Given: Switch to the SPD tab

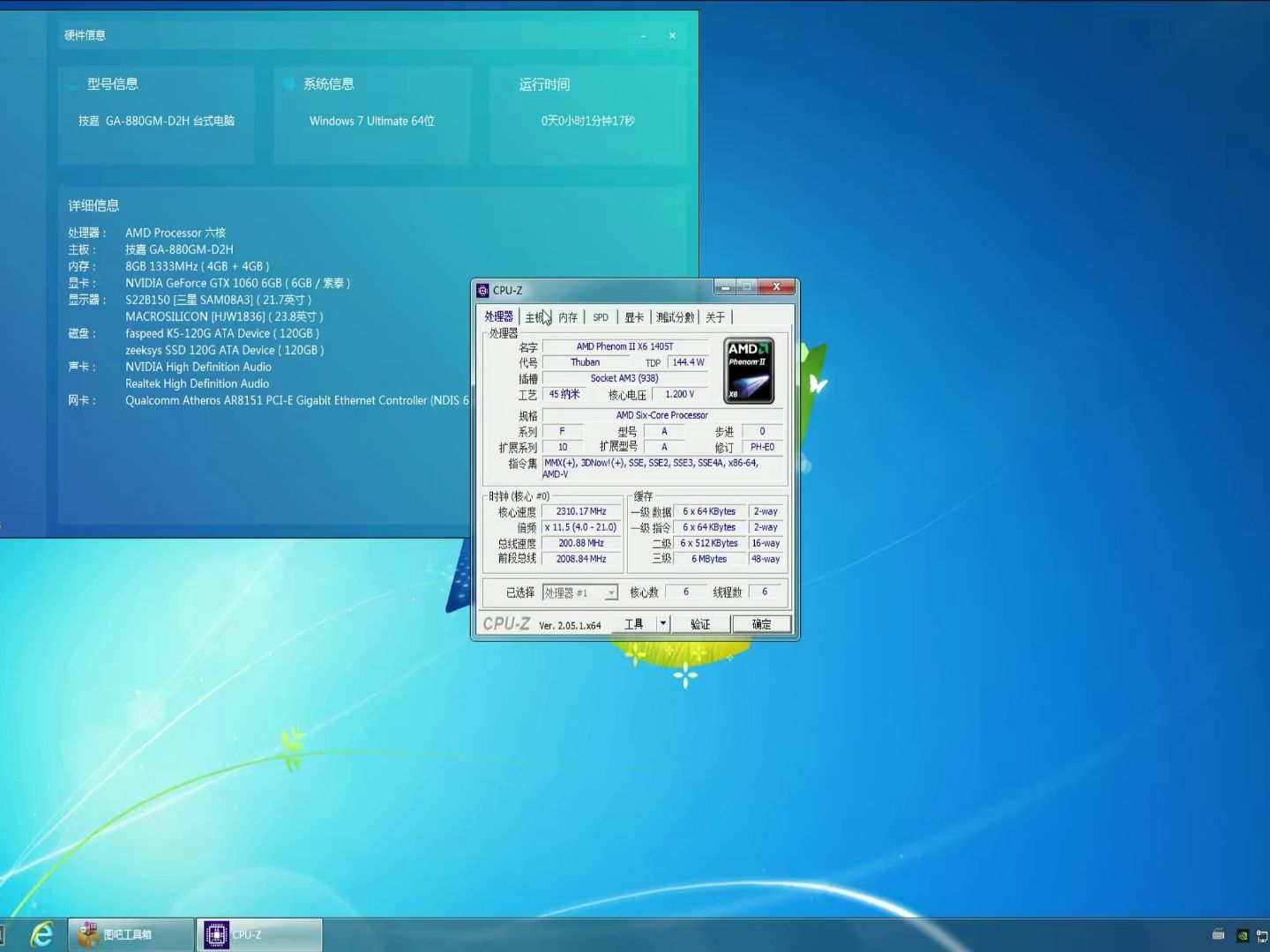Looking at the screenshot, I should click(601, 317).
